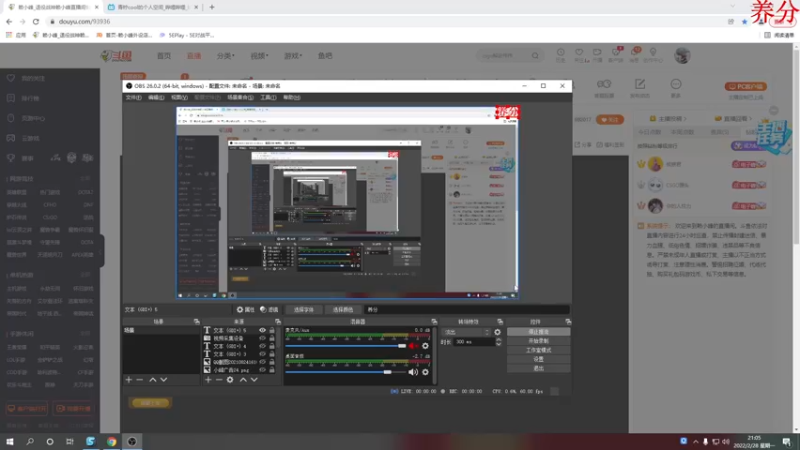Open source settings gear below sources list
Image resolution: width=800 pixels, height=450 pixels.
pos(230,380)
